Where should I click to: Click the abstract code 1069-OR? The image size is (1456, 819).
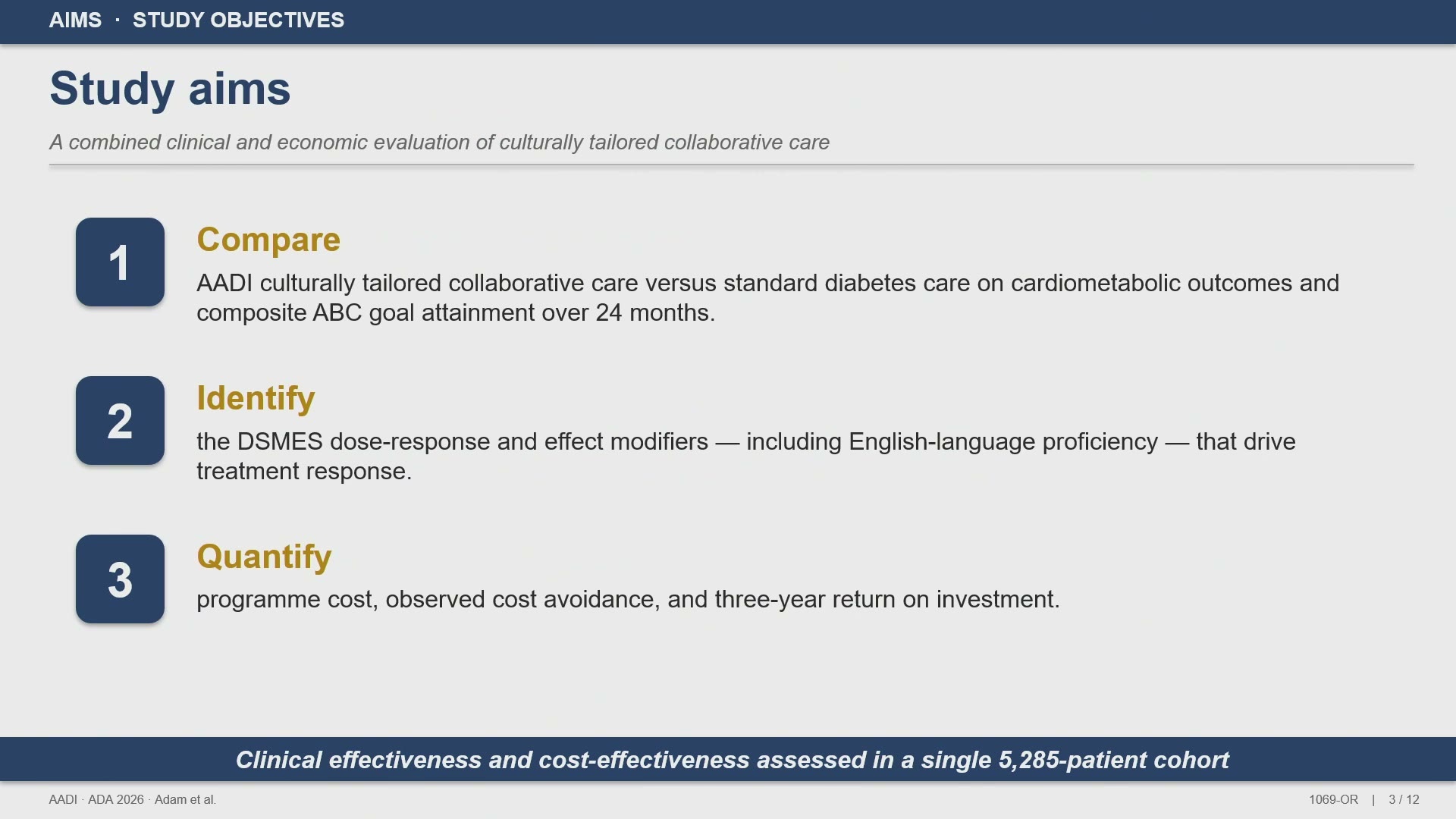coord(1333,800)
